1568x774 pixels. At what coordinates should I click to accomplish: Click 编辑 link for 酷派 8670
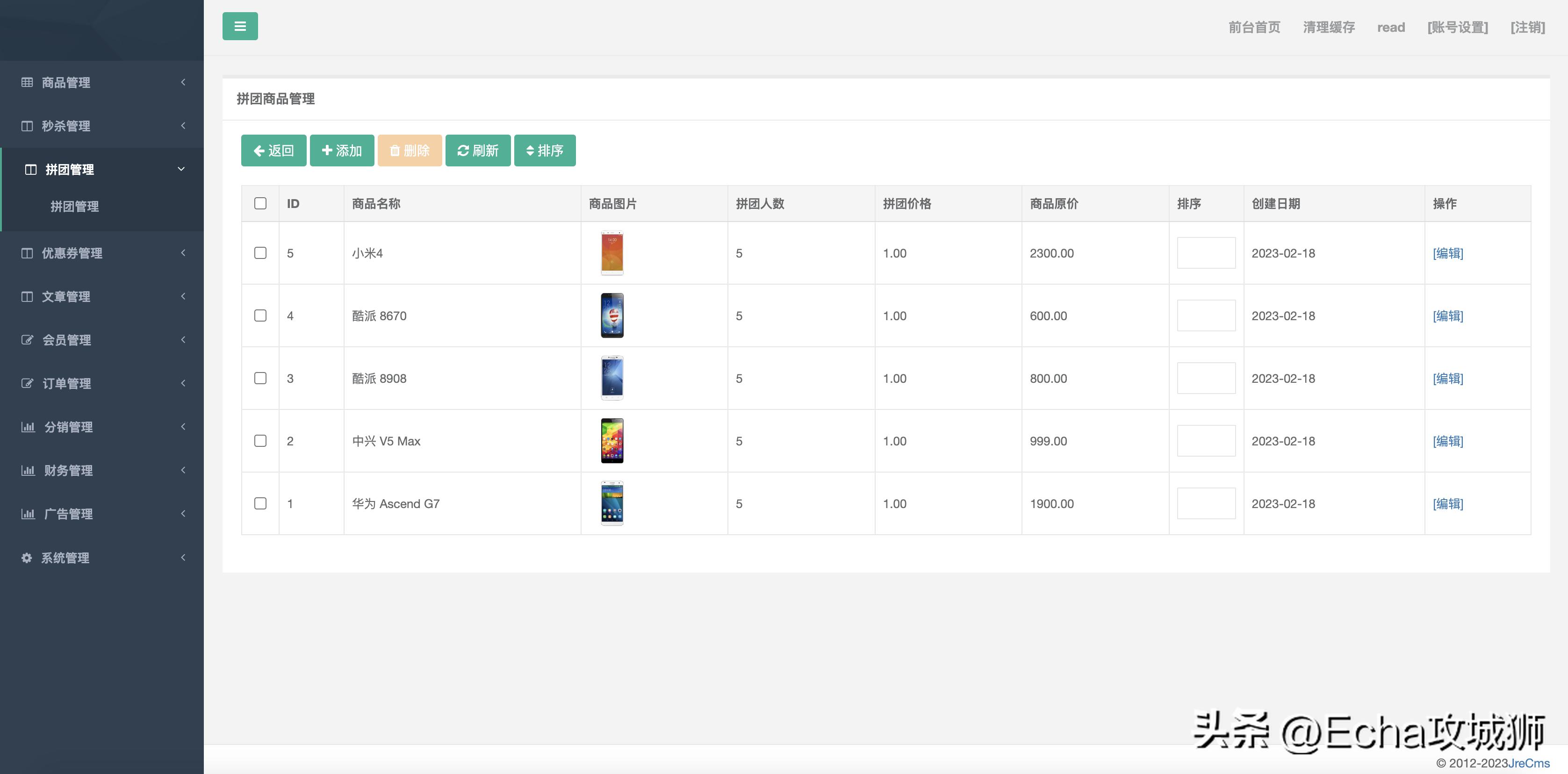click(1447, 315)
